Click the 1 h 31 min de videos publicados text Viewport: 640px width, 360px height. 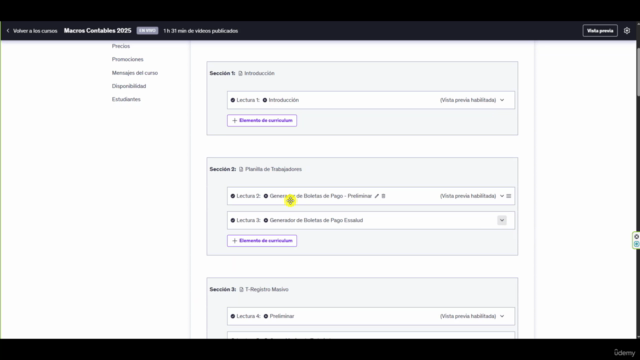(x=200, y=31)
